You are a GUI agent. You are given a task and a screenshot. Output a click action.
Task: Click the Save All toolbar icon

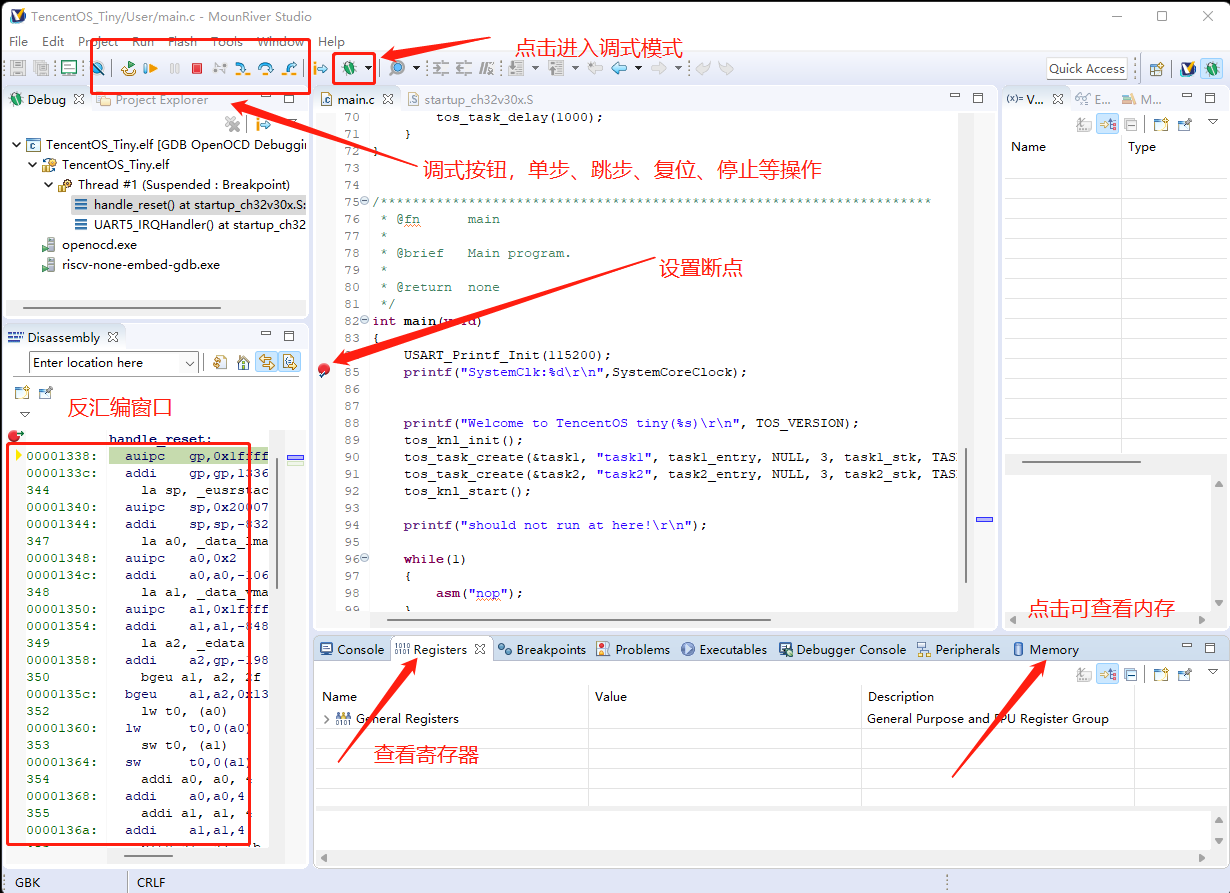point(42,68)
